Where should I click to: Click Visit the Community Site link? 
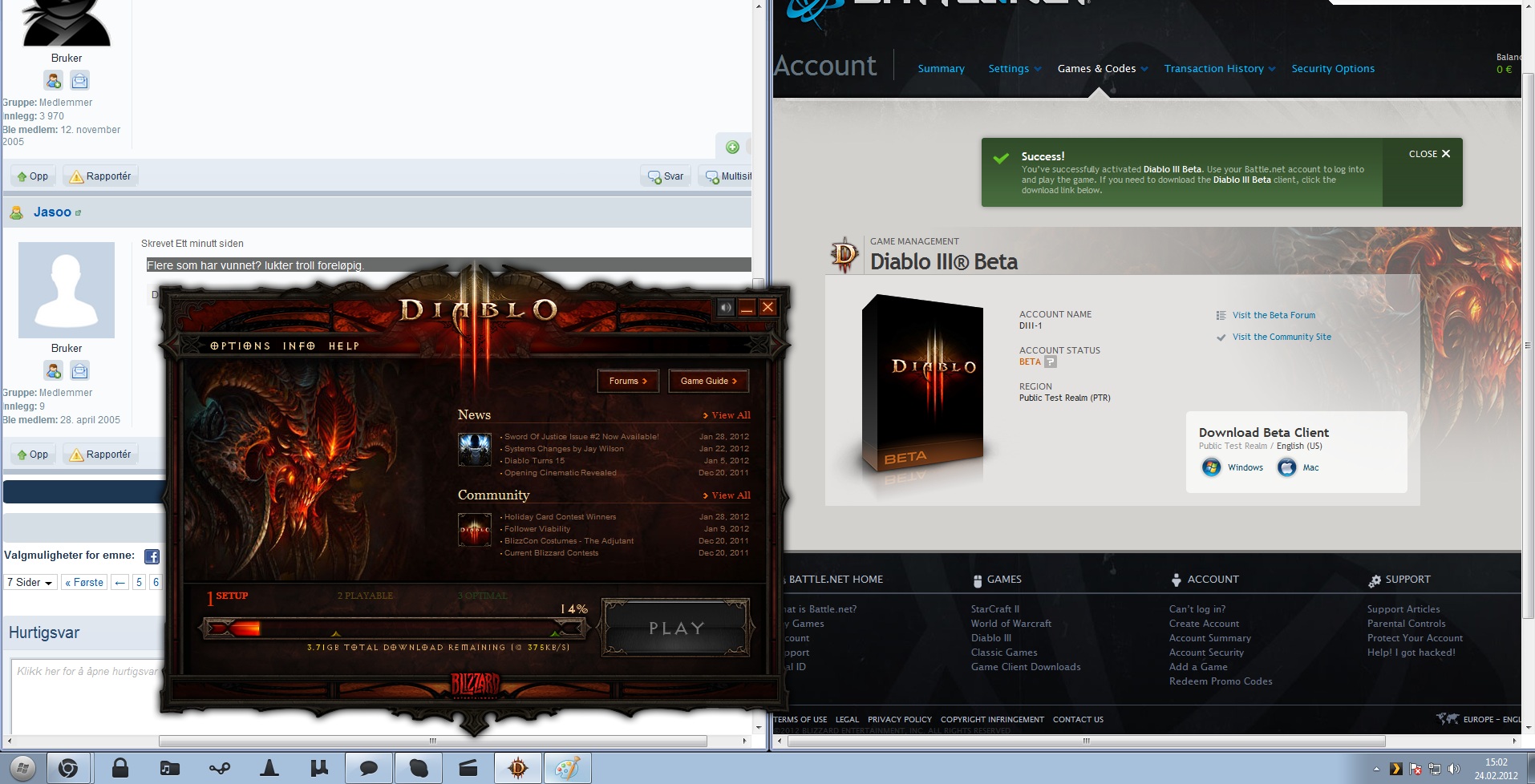[1282, 337]
